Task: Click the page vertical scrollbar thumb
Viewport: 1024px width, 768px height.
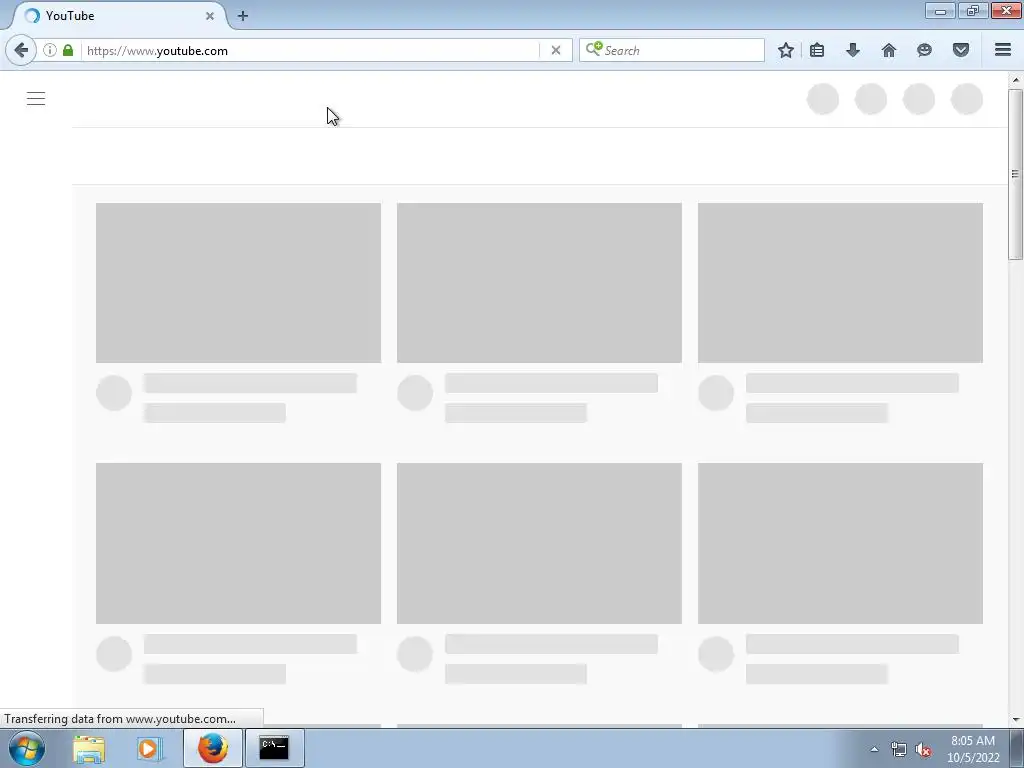Action: tap(1015, 175)
